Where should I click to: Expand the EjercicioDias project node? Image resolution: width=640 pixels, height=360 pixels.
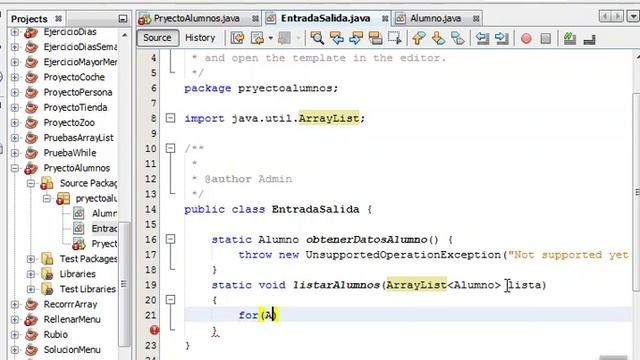15,32
